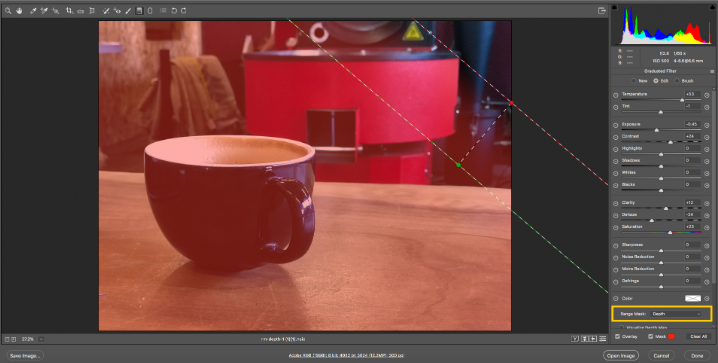The width and height of the screenshot is (718, 363).
Task: Click the Open Image button
Action: [621, 356]
